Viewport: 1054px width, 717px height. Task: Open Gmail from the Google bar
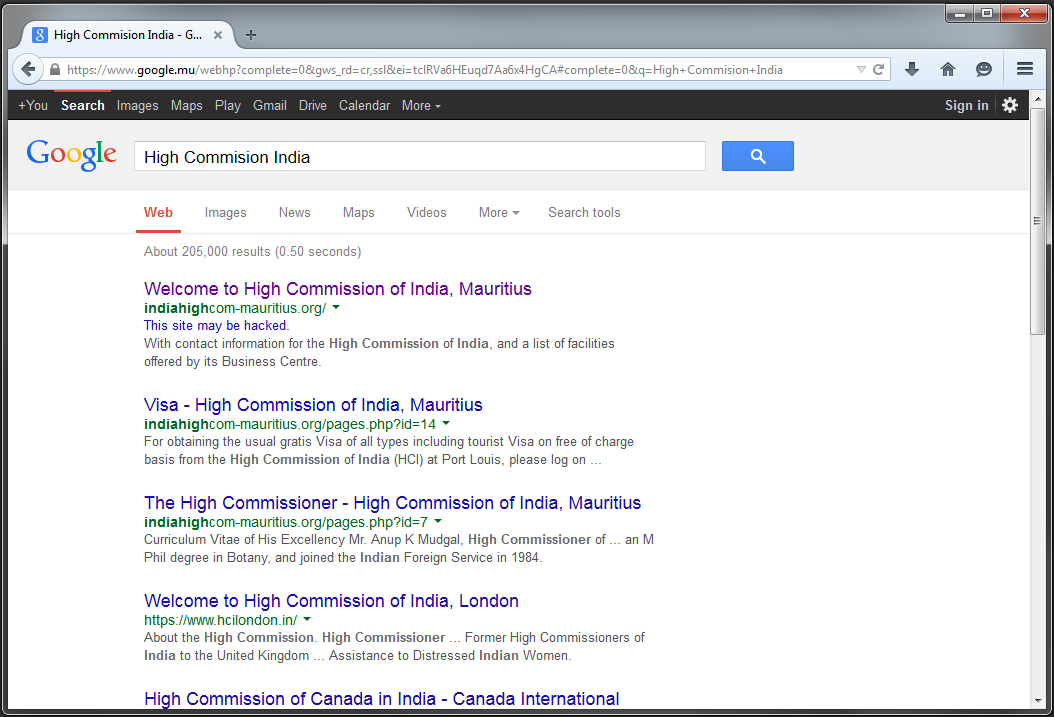coord(270,106)
